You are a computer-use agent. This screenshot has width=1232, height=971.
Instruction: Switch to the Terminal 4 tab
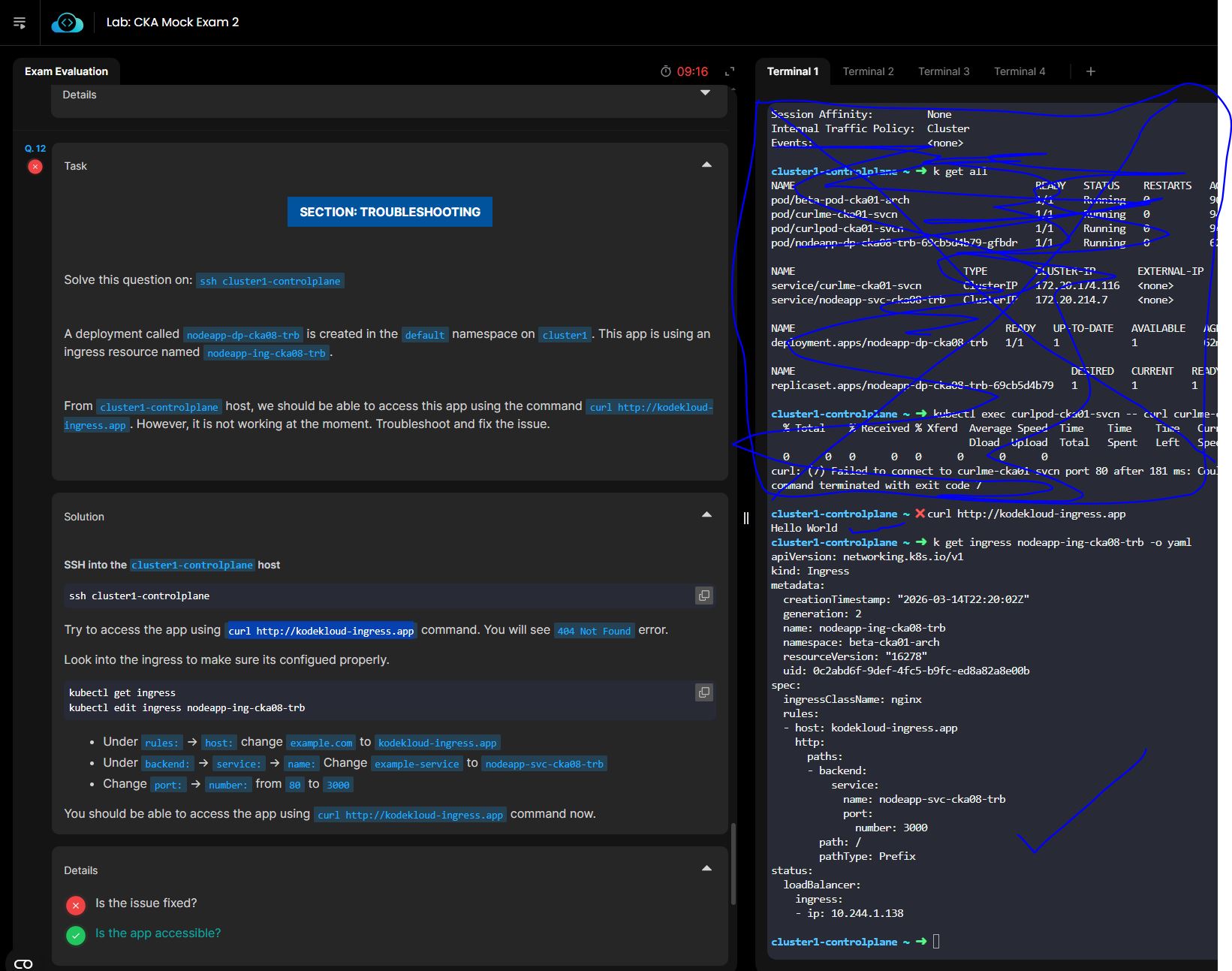pos(1019,71)
